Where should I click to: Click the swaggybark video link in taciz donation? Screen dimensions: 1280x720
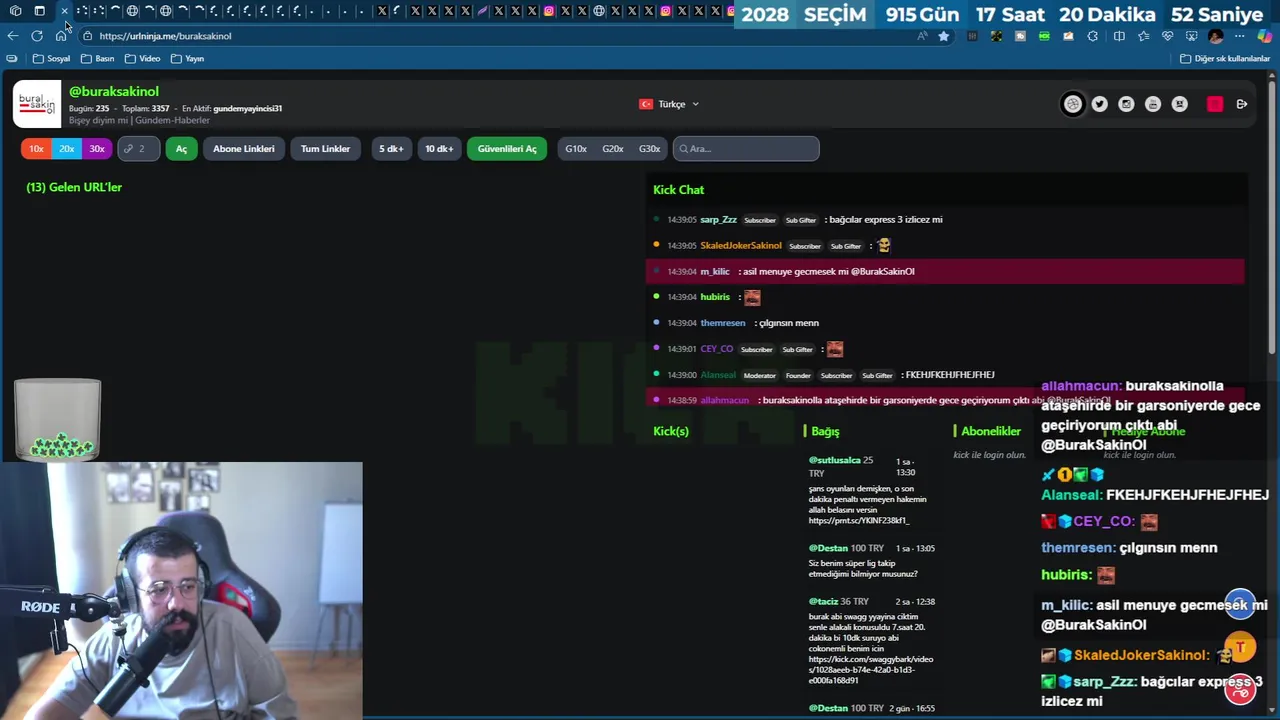tap(870, 670)
